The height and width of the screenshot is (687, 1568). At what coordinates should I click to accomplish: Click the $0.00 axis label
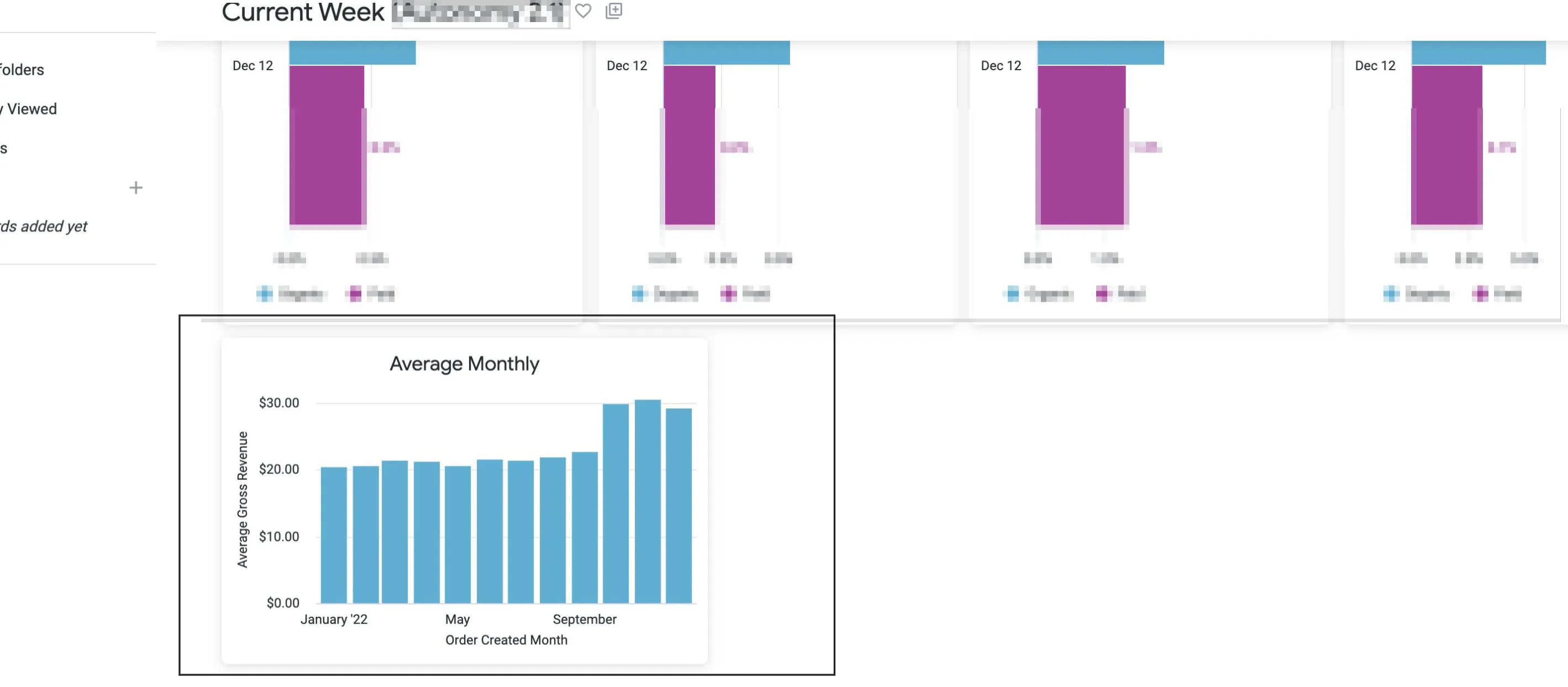(282, 603)
